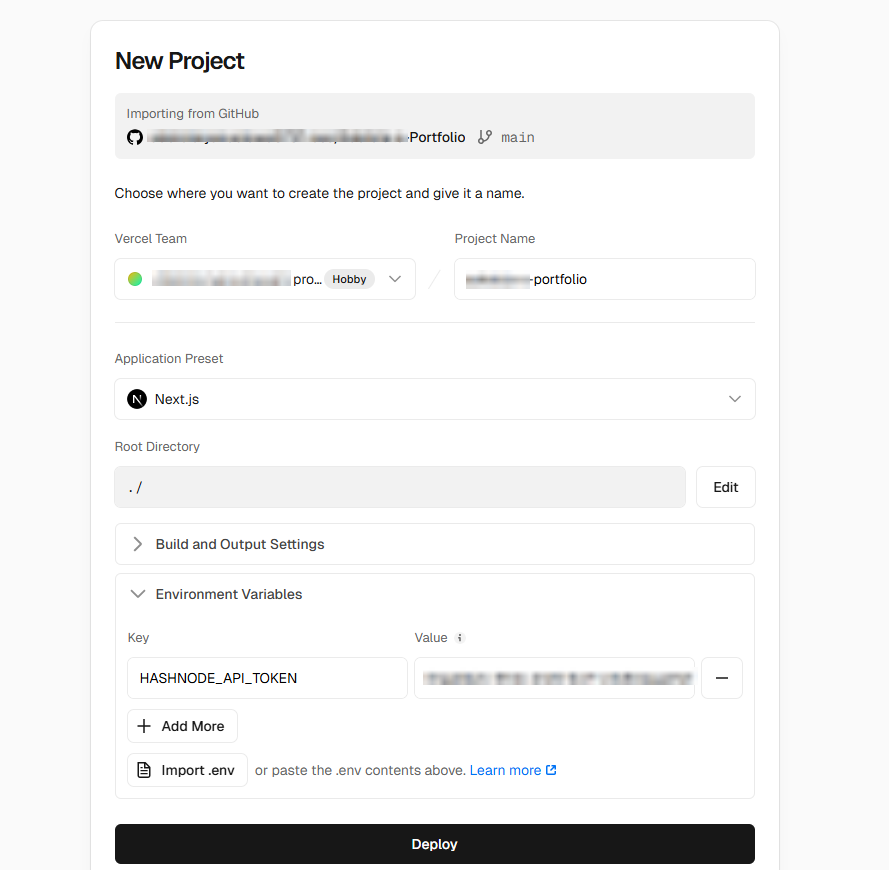Click the Next.js logo in Application Preset
Image resolution: width=889 pixels, height=870 pixels.
pos(137,399)
